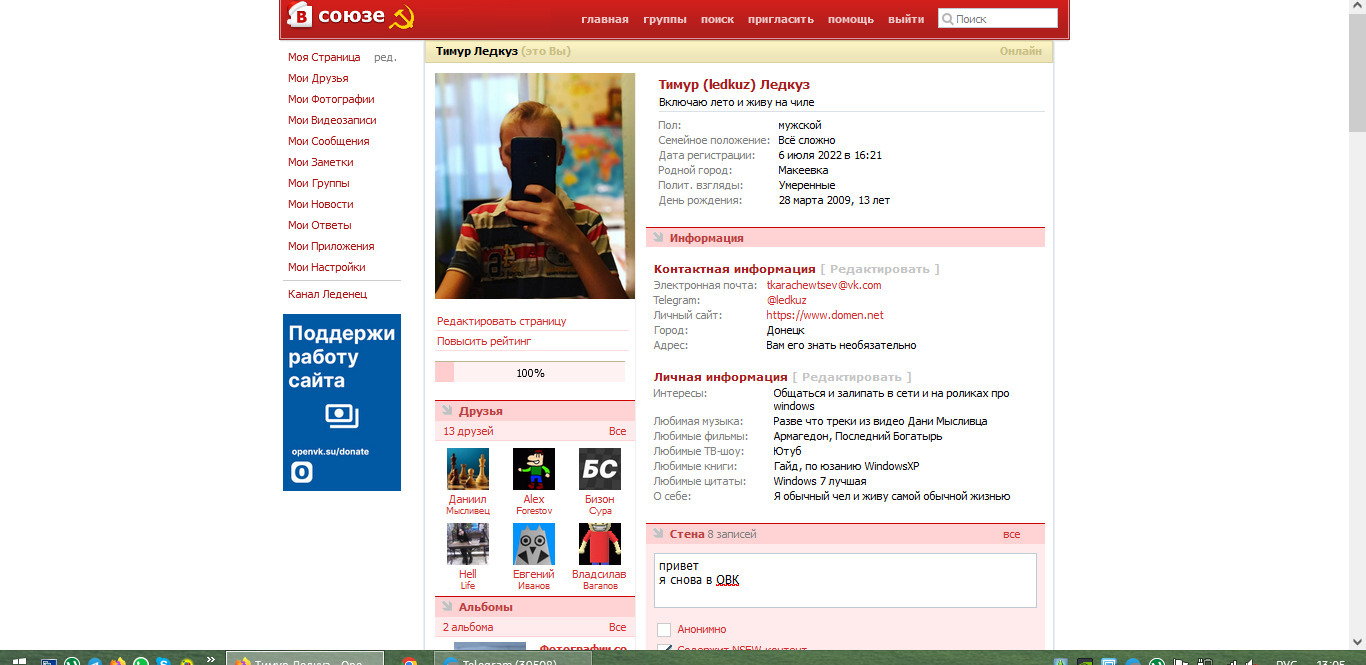Open Канал Леденец in the sidebar
Image resolution: width=1366 pixels, height=665 pixels.
coord(328,294)
